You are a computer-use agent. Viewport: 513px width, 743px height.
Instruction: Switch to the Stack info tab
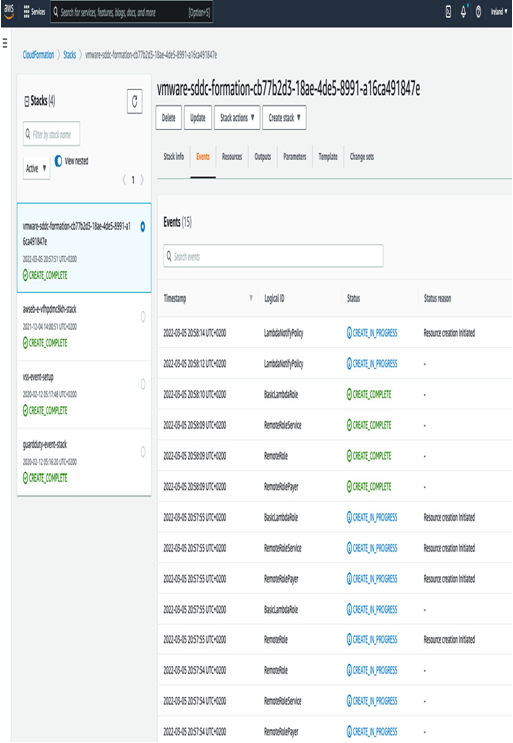point(173,156)
